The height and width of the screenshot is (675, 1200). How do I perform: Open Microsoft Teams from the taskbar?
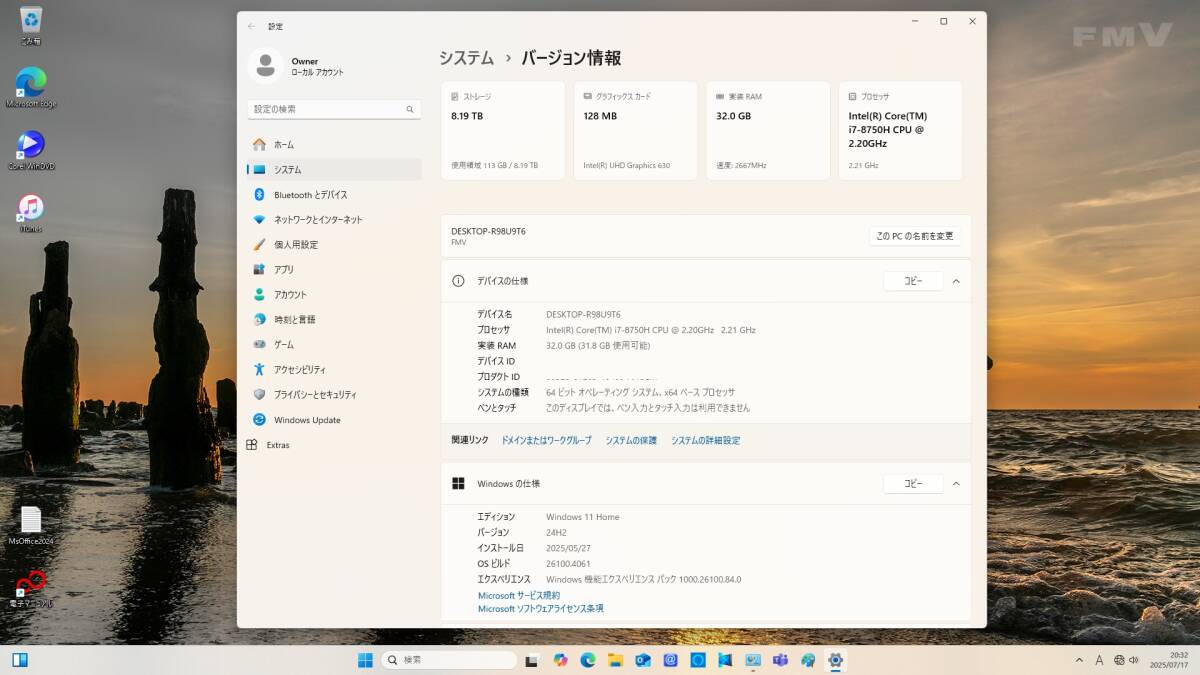(780, 660)
